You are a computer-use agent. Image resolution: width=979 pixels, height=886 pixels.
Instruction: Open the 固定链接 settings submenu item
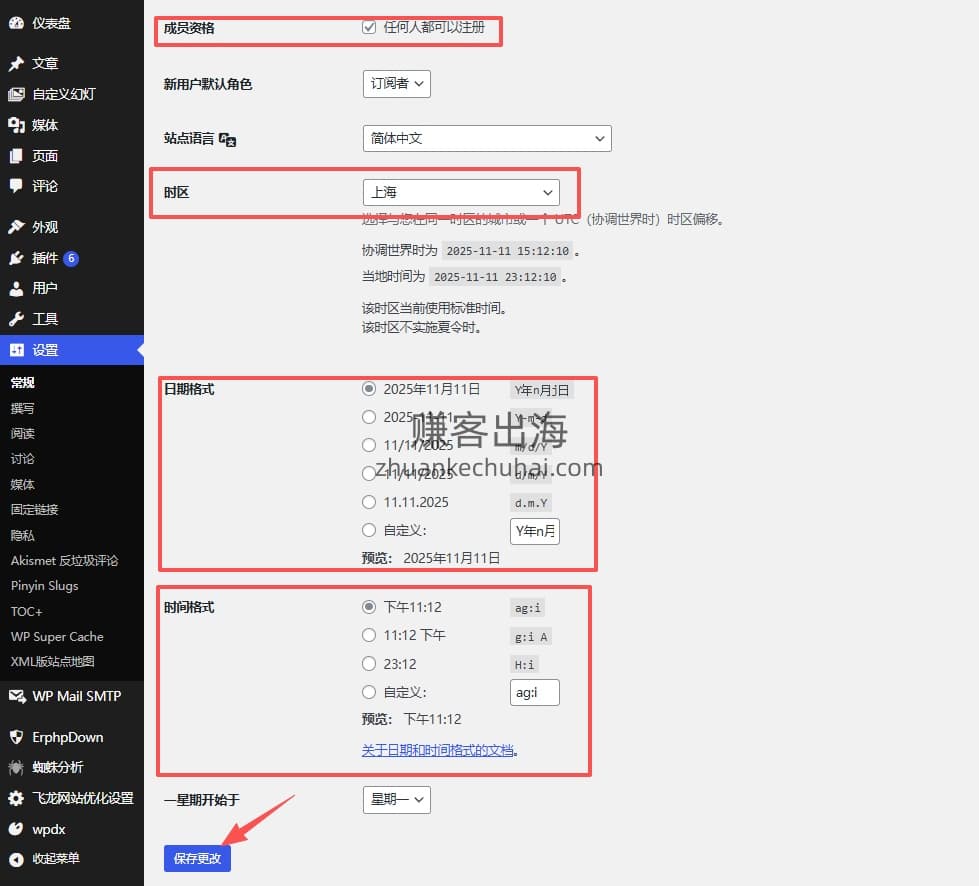coord(34,510)
